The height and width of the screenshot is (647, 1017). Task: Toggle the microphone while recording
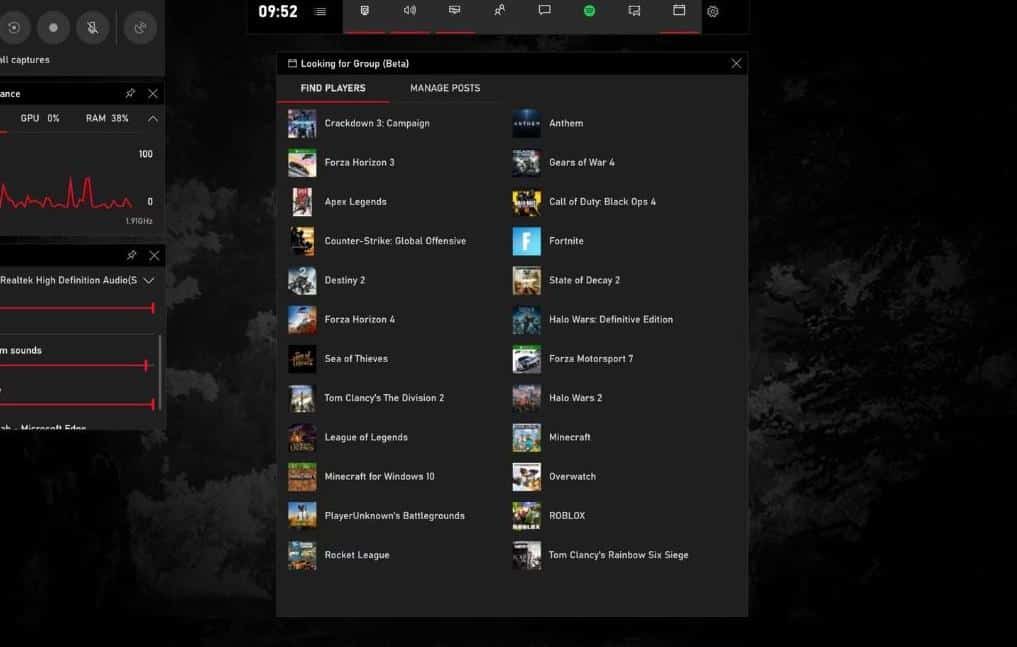pyautogui.click(x=93, y=28)
